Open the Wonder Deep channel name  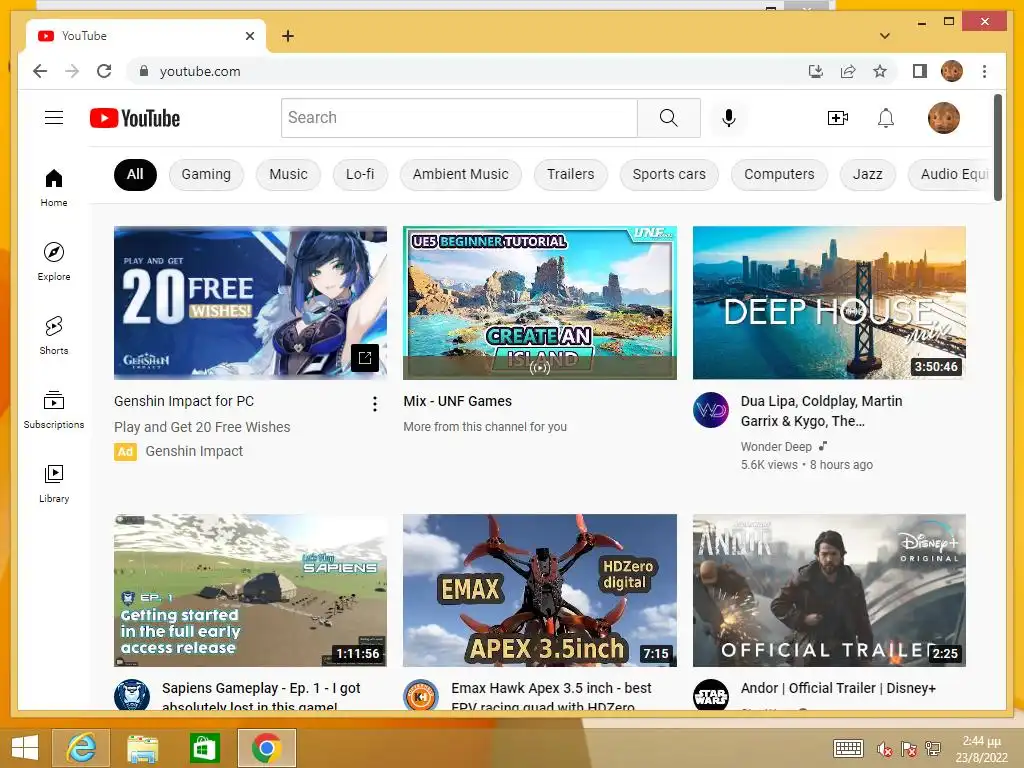tap(776, 447)
